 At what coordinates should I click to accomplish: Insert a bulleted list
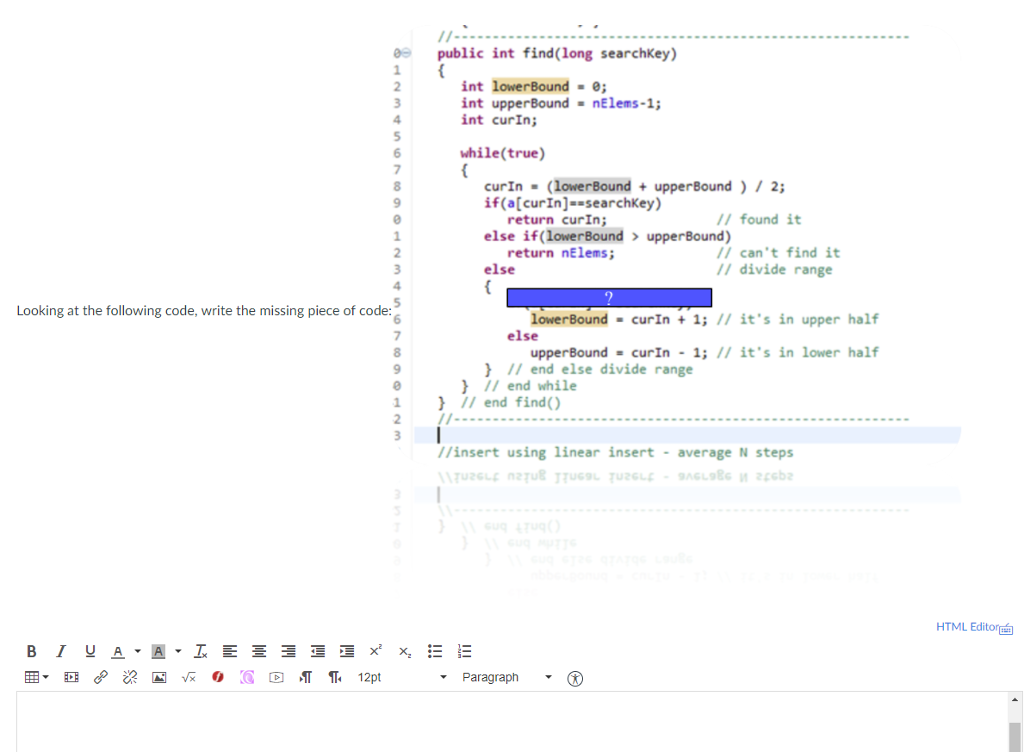point(435,651)
